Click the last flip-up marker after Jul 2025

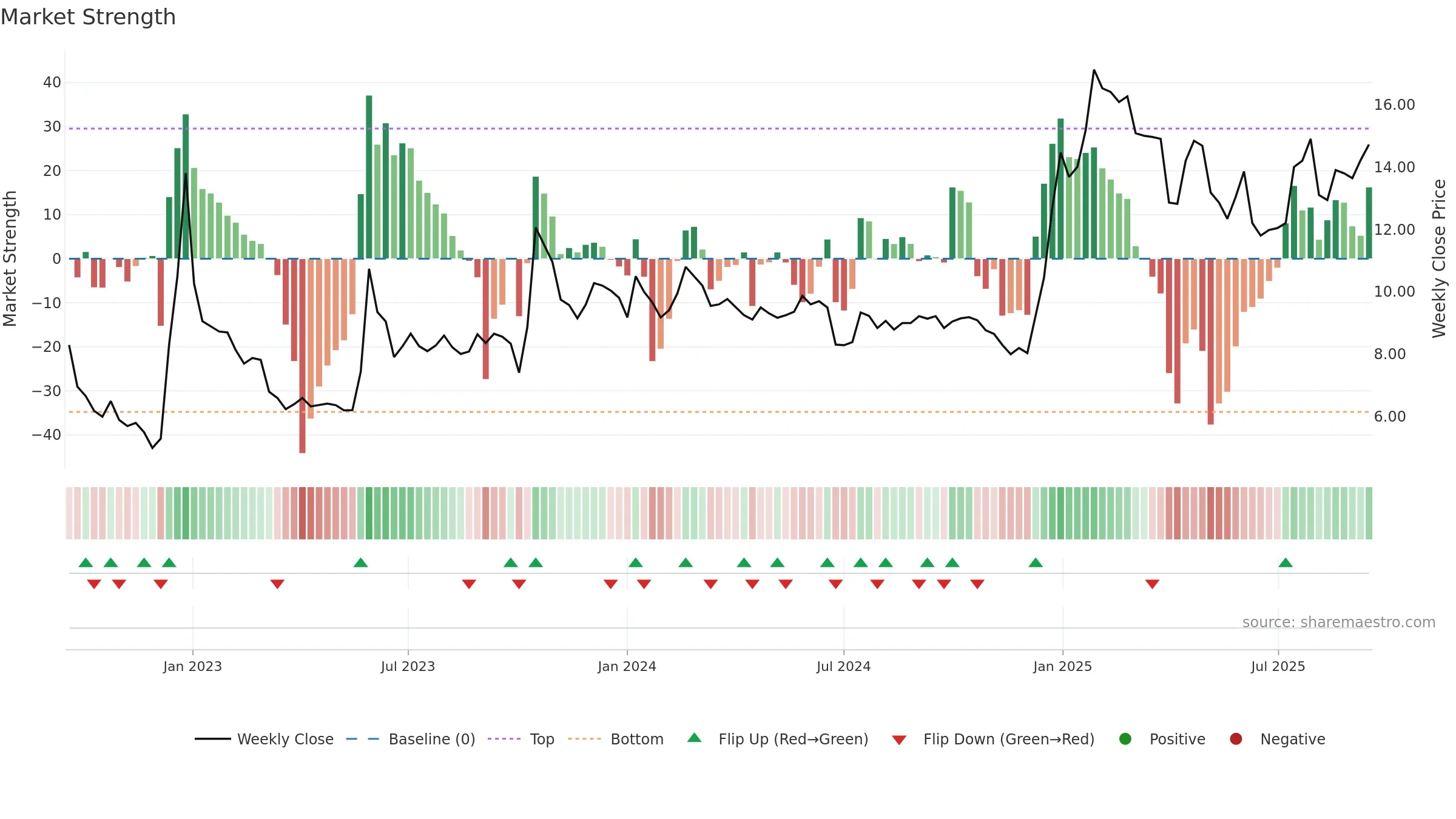pyautogui.click(x=1286, y=562)
